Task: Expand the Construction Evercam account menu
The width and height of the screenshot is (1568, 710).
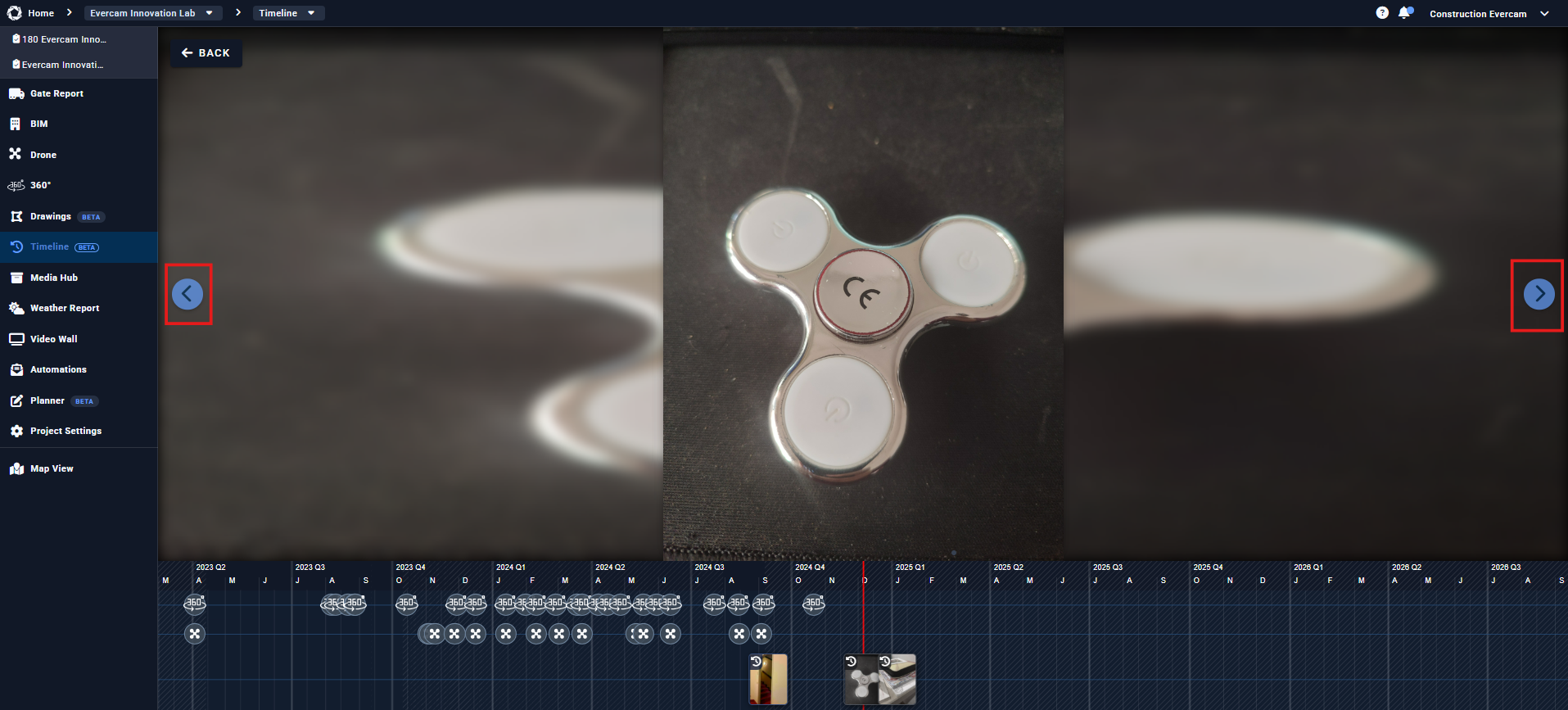Action: tap(1489, 14)
